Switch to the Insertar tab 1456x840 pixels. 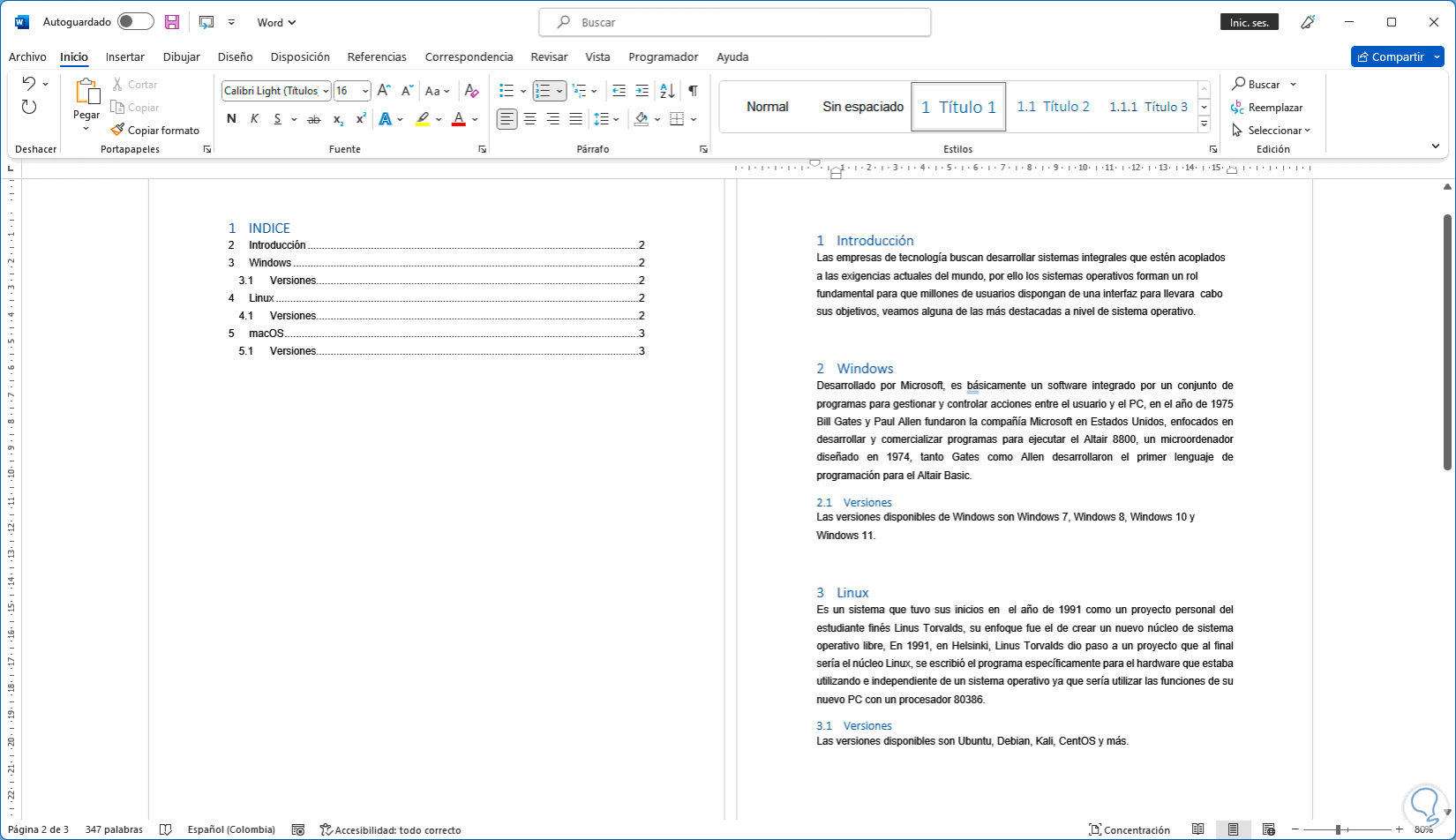pos(124,56)
